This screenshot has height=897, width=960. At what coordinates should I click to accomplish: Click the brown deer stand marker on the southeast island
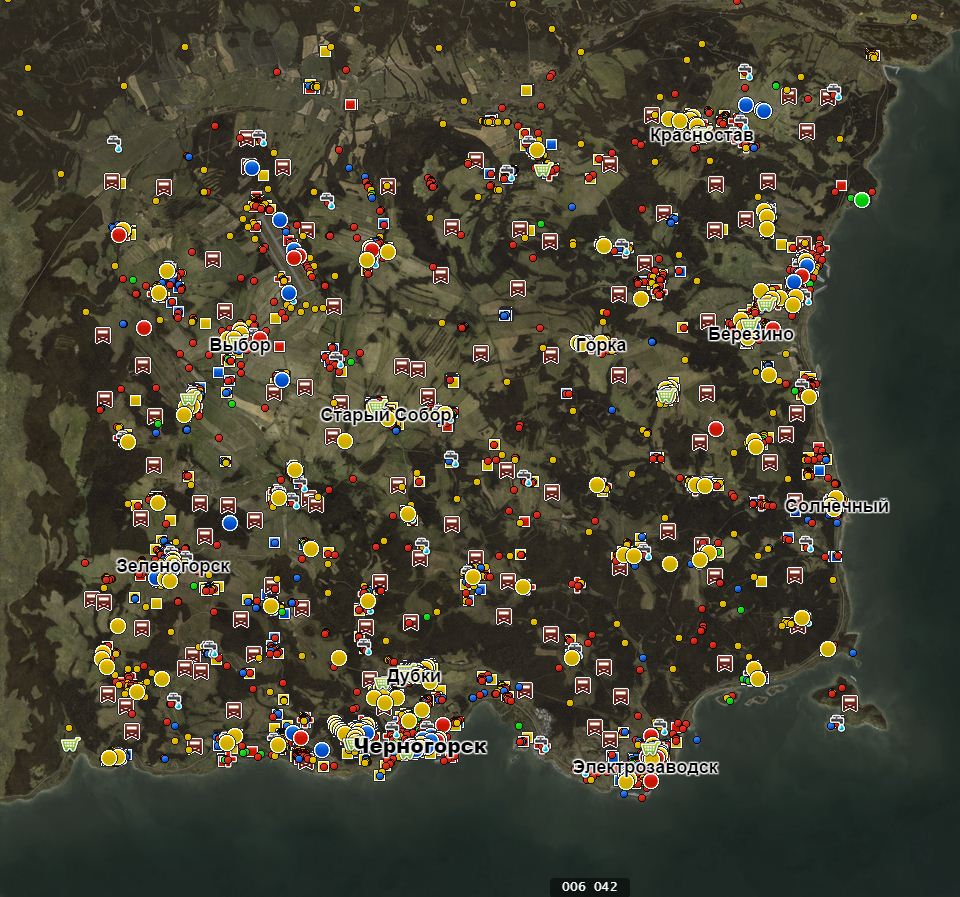850,702
